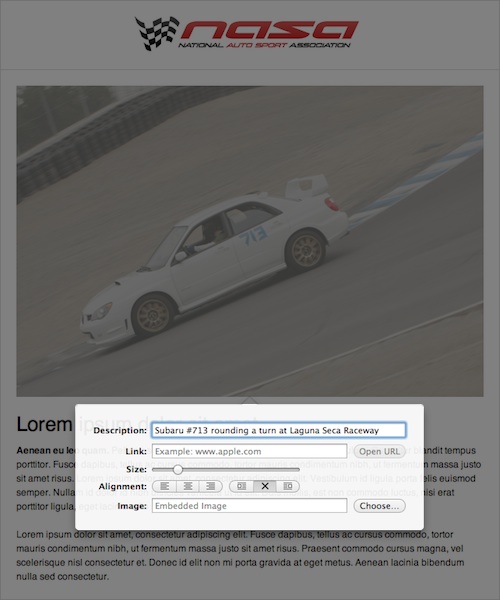This screenshot has width=500, height=600.
Task: Click the checkered flag in the logo
Action: [157, 33]
